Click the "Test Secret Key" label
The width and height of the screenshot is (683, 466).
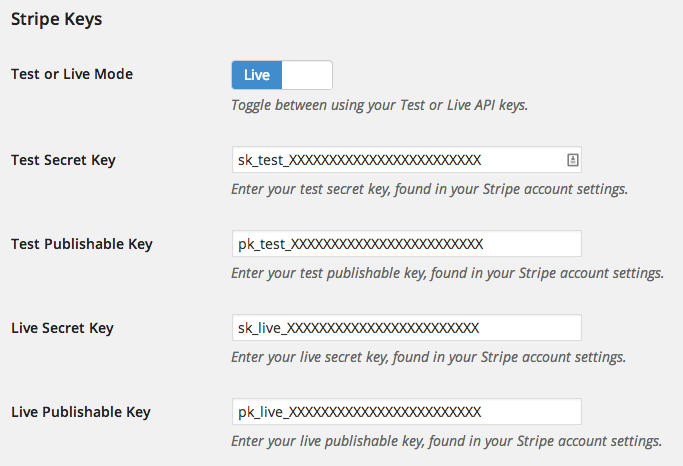(x=63, y=160)
